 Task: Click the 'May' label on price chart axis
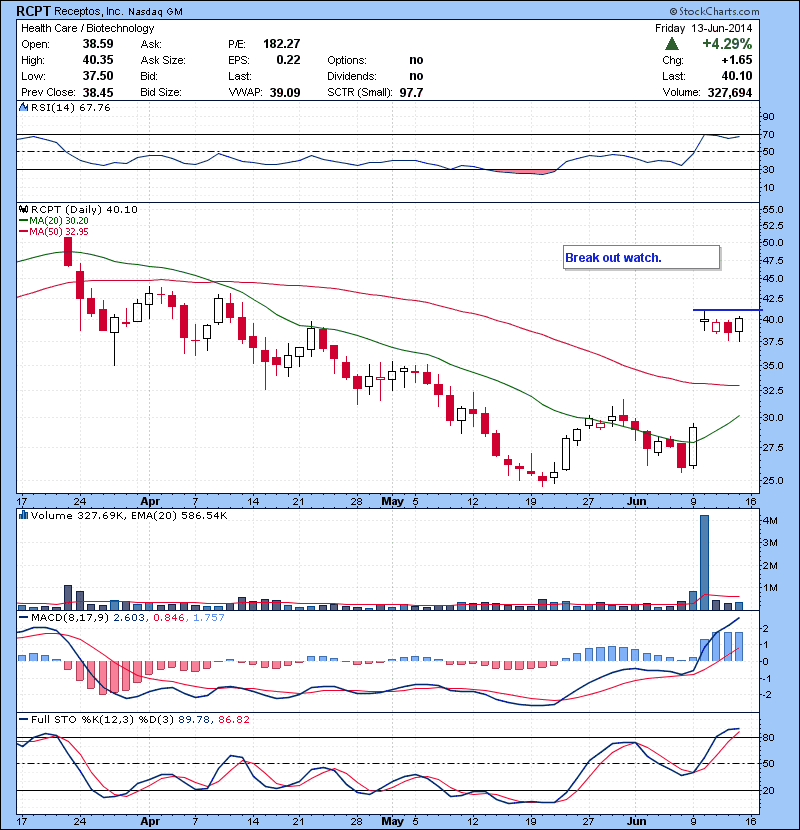point(392,501)
